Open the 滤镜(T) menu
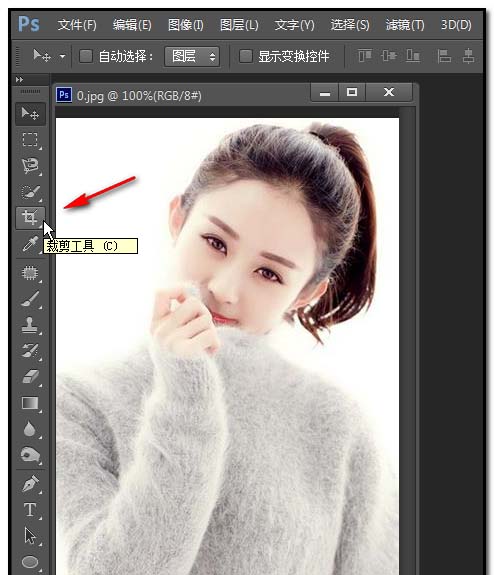Viewport: 494px width, 575px height. point(405,25)
